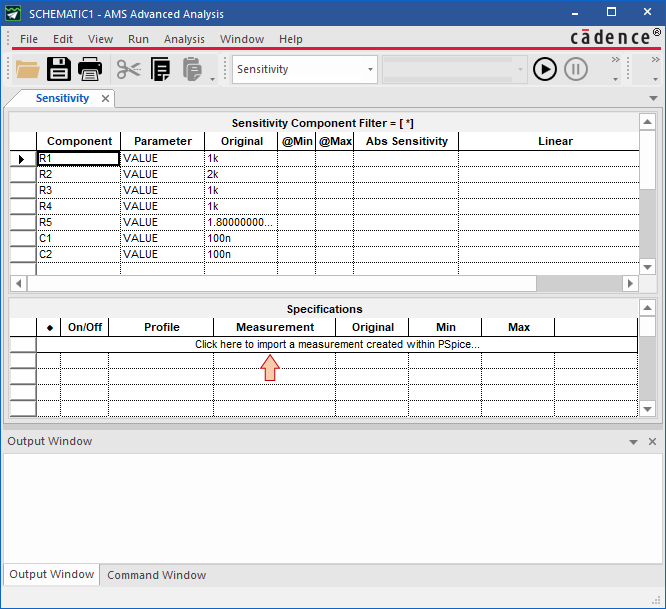The width and height of the screenshot is (666, 609).
Task: Select the R3 component cell
Action: pos(78,190)
